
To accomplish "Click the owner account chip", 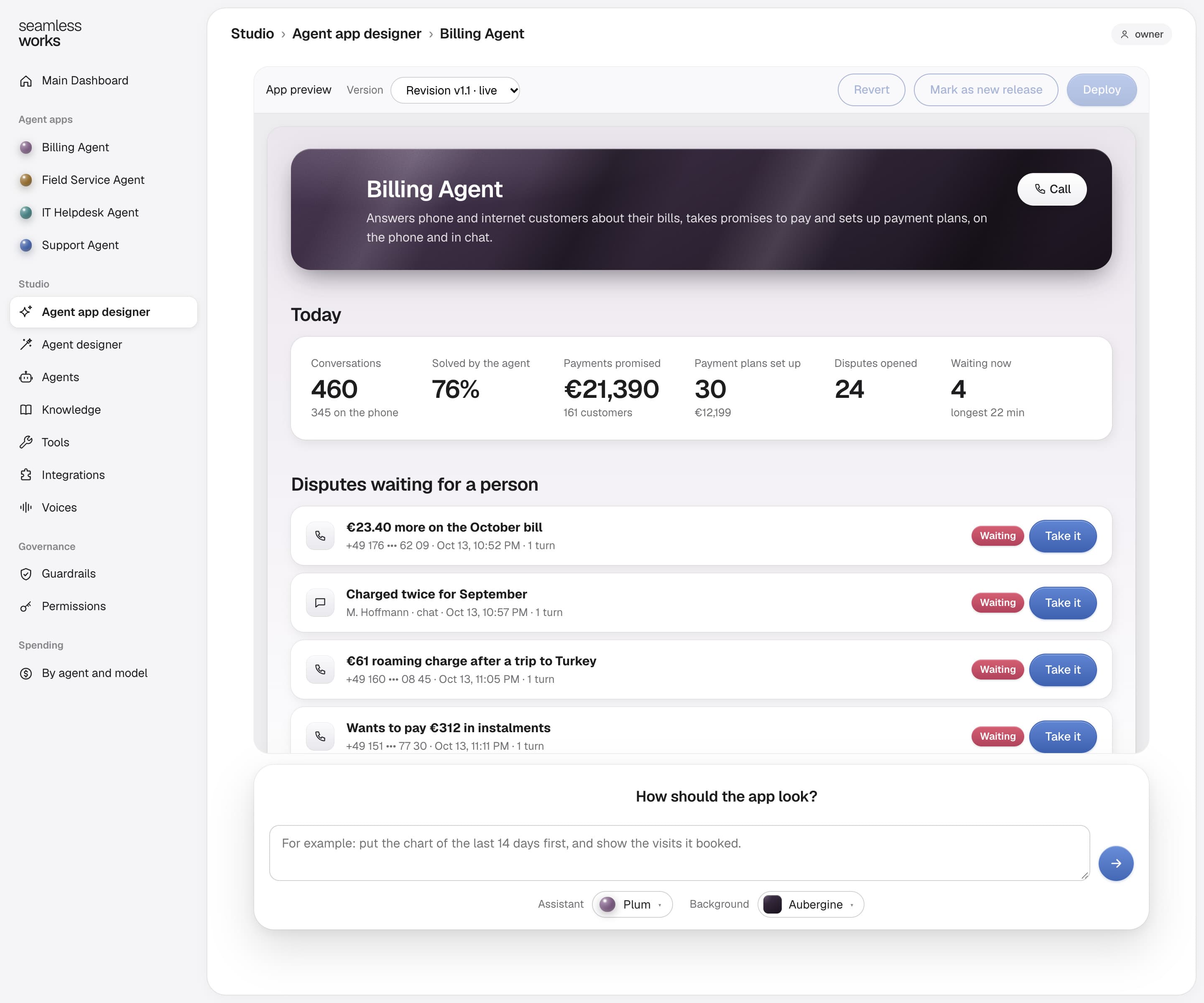I will 1142,34.
